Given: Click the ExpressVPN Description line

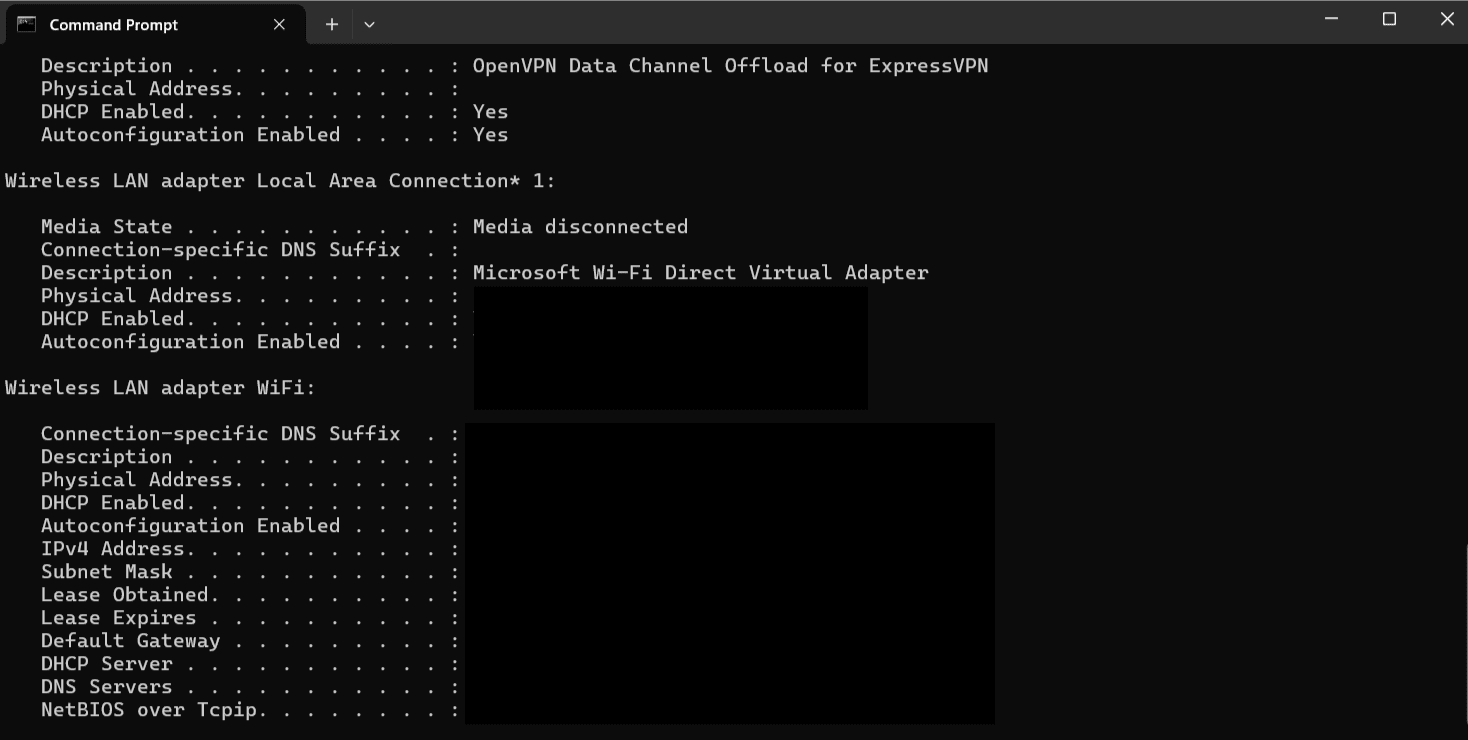Looking at the screenshot, I should pyautogui.click(x=106, y=65).
